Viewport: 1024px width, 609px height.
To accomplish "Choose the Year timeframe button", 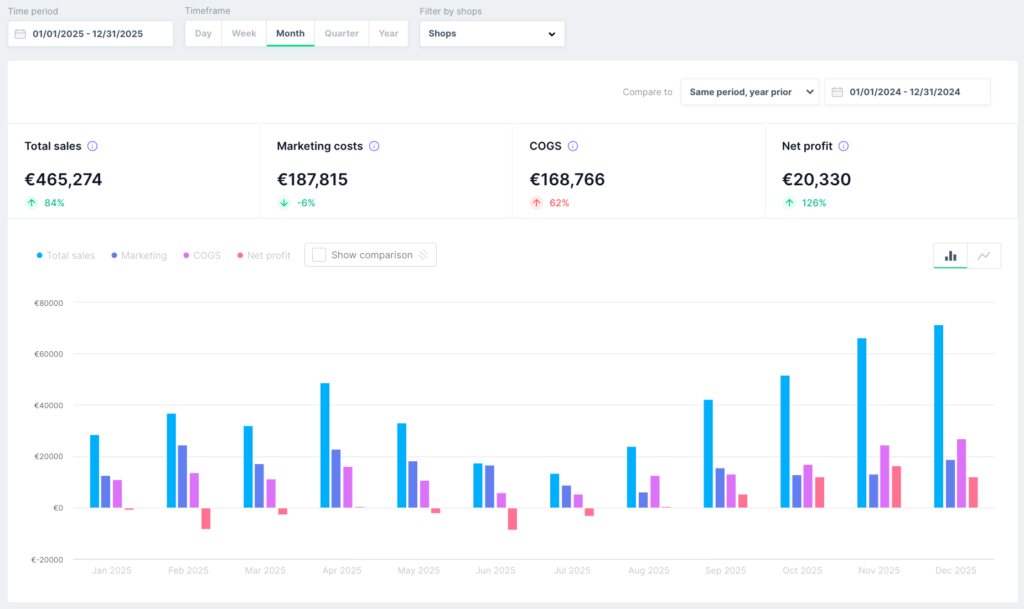I will pos(389,33).
